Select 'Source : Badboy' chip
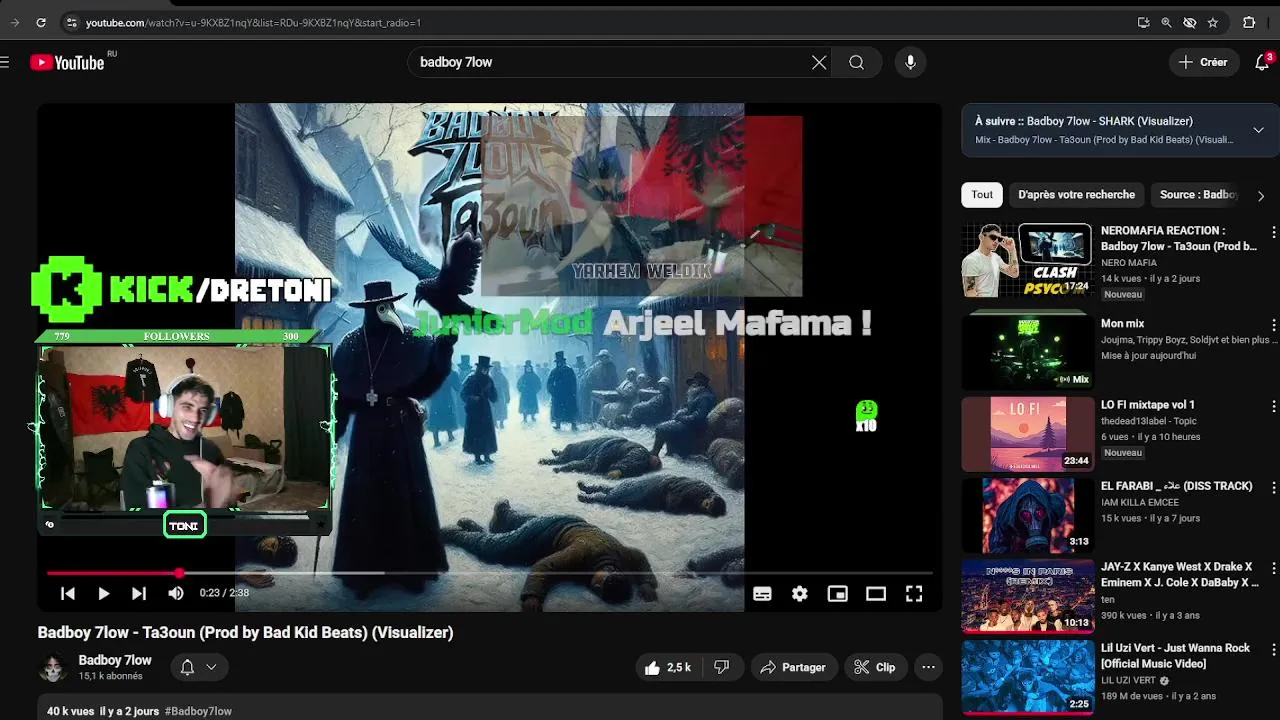This screenshot has height=720, width=1280. 1198,195
